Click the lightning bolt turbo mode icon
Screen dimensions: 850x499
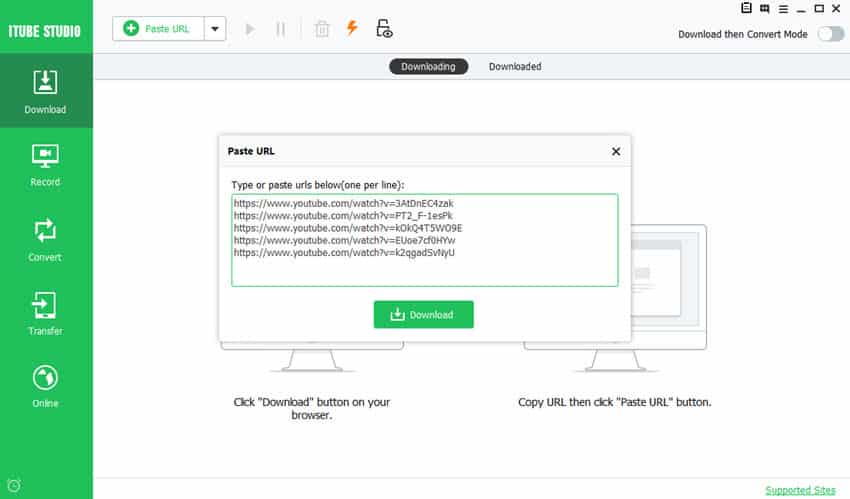click(352, 28)
